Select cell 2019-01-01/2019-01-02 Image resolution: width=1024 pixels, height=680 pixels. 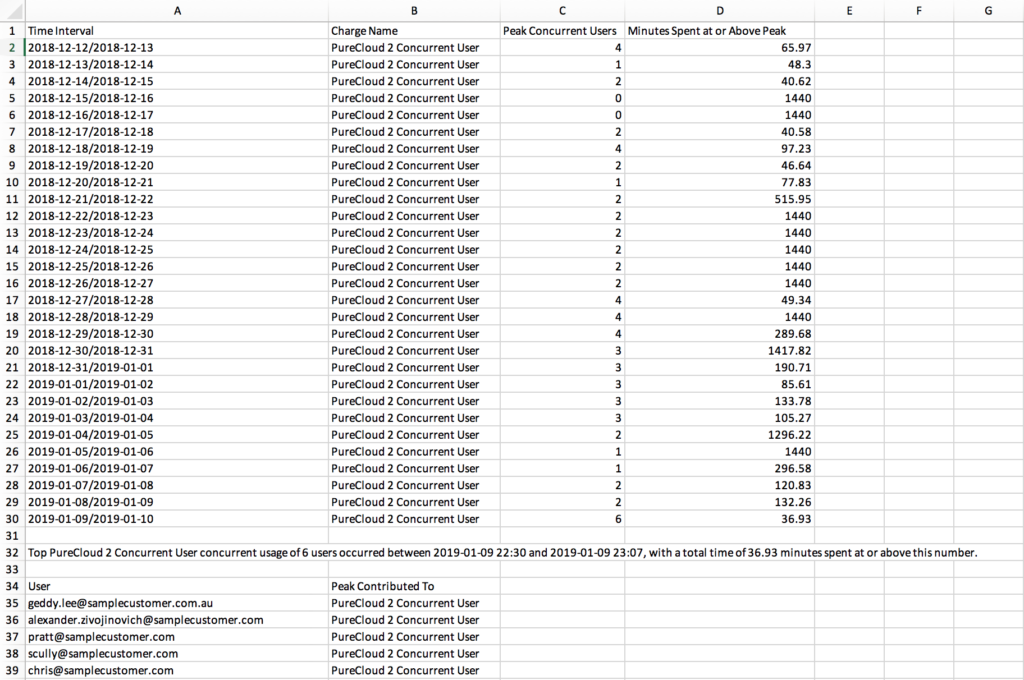177,384
